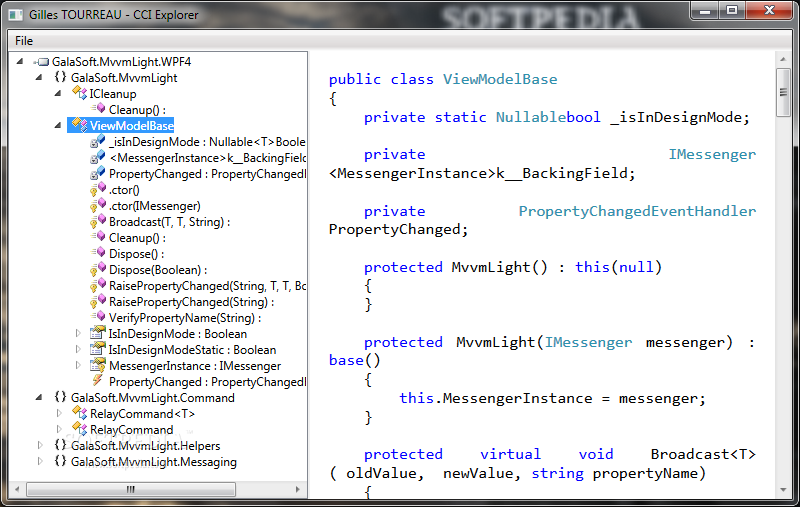This screenshot has width=800, height=507.
Task: Maximize the CCI Explorer window
Action: tap(732, 10)
